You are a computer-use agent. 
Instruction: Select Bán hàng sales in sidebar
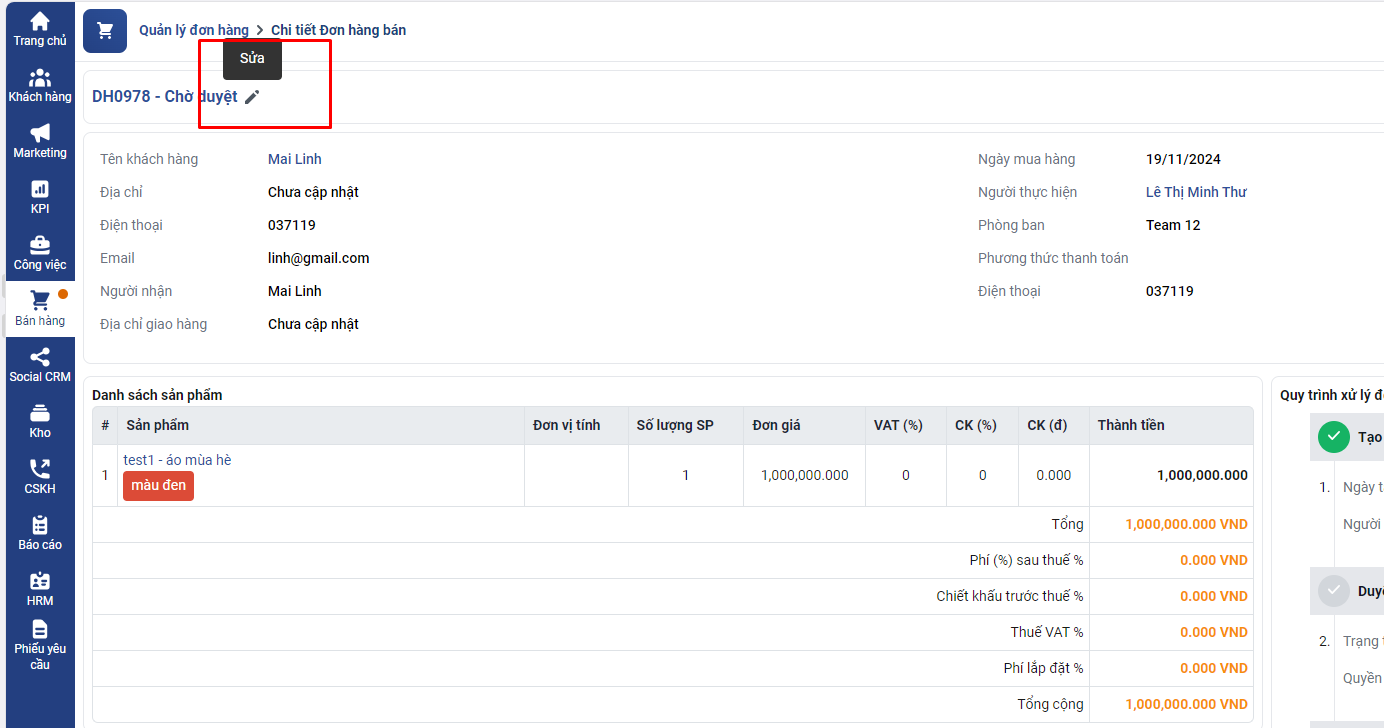coord(40,309)
